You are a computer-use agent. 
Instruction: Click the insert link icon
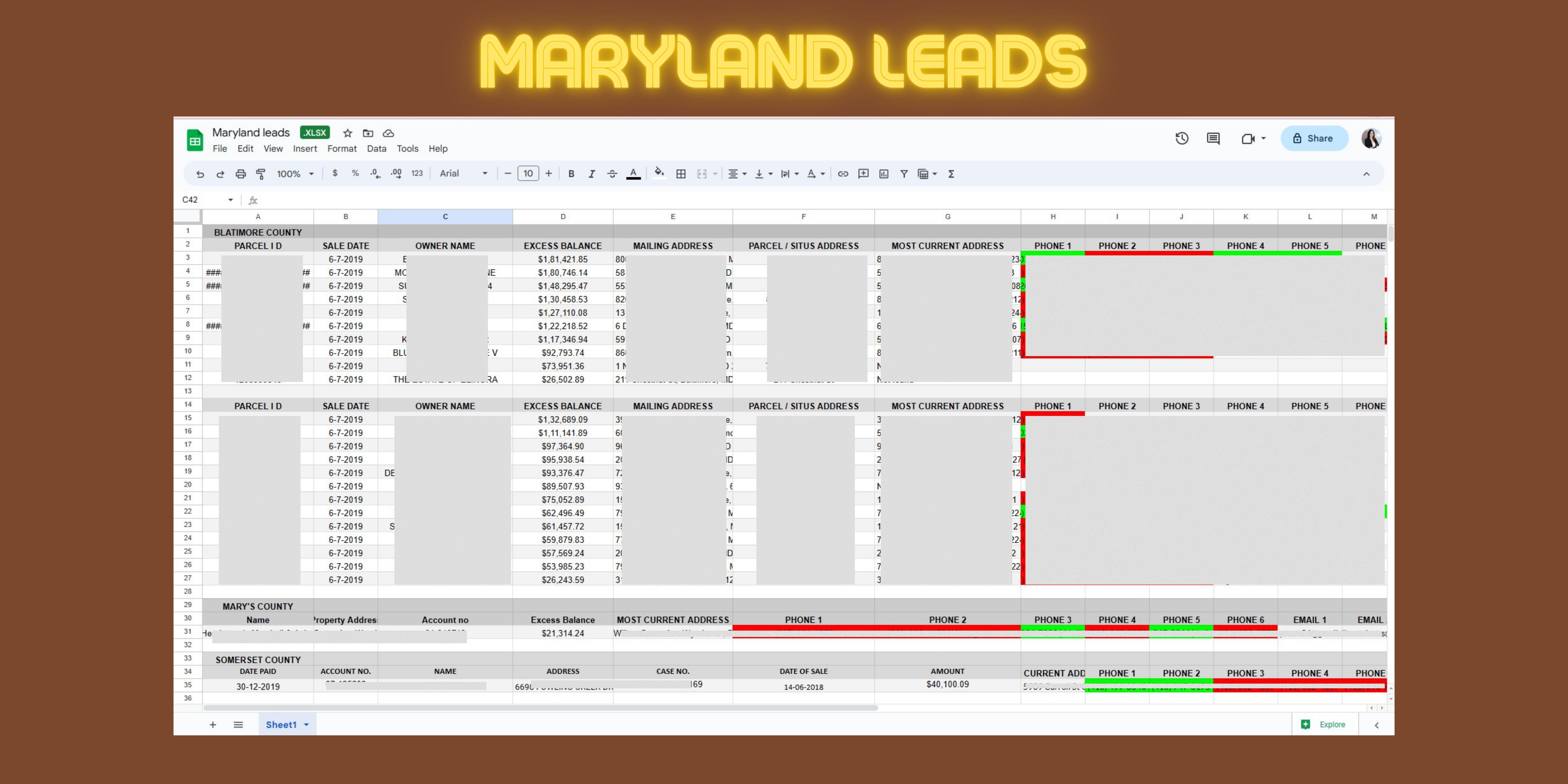pyautogui.click(x=843, y=174)
